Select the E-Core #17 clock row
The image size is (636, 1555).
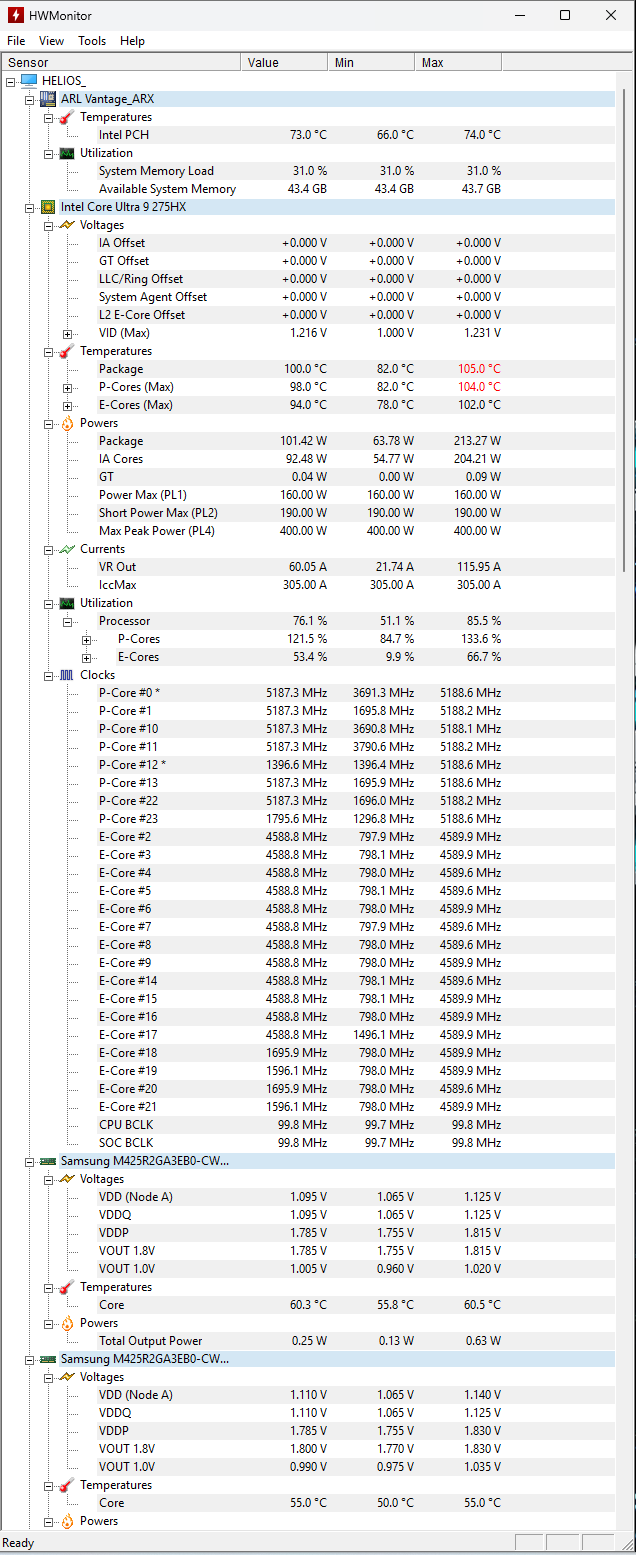click(x=308, y=1035)
